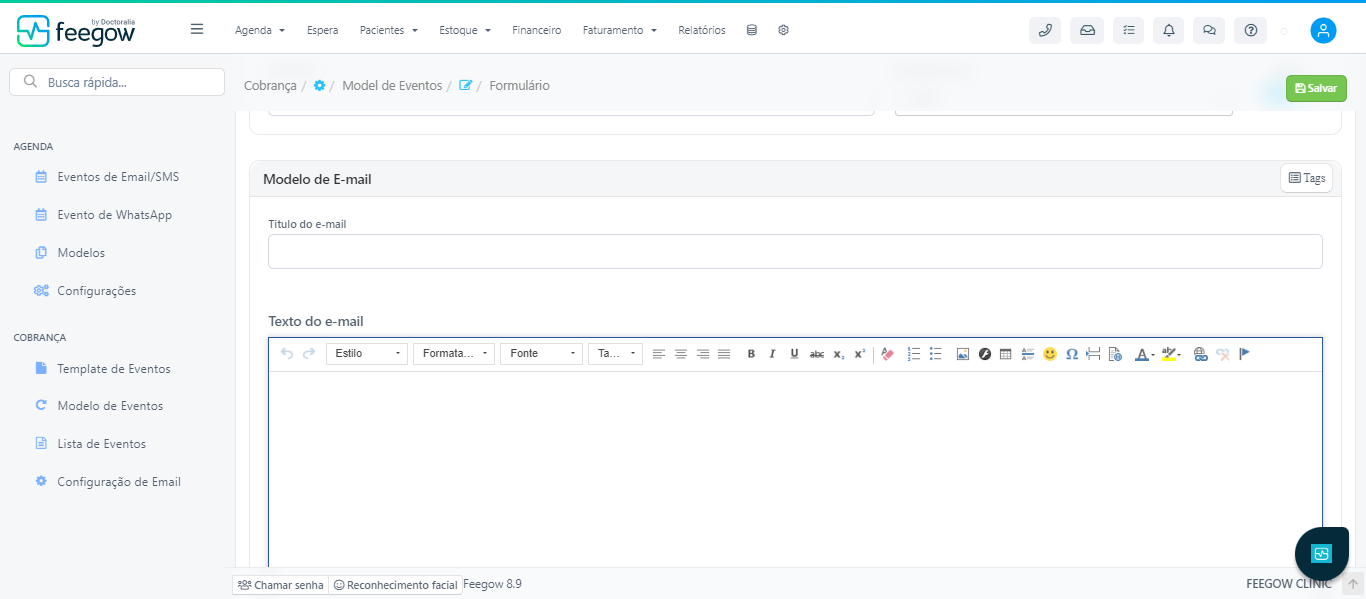Screen dimensions: 1366x599
Task: Click the unlink icon
Action: pos(1223,354)
